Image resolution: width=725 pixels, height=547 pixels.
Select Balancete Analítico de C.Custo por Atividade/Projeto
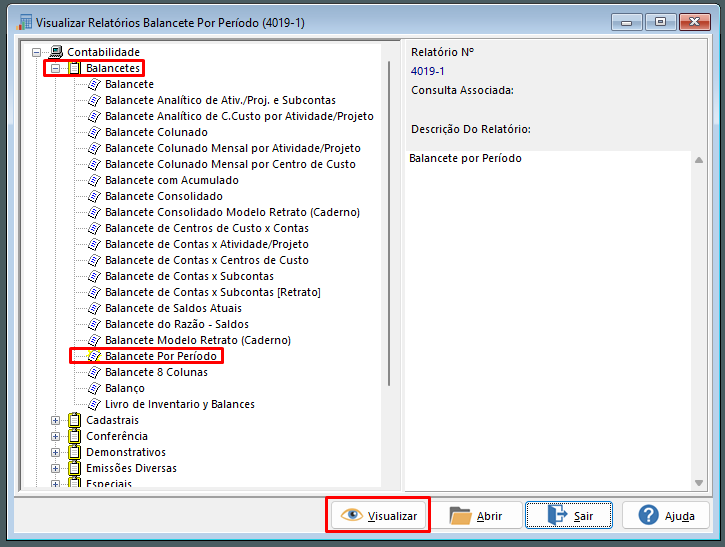[x=239, y=116]
